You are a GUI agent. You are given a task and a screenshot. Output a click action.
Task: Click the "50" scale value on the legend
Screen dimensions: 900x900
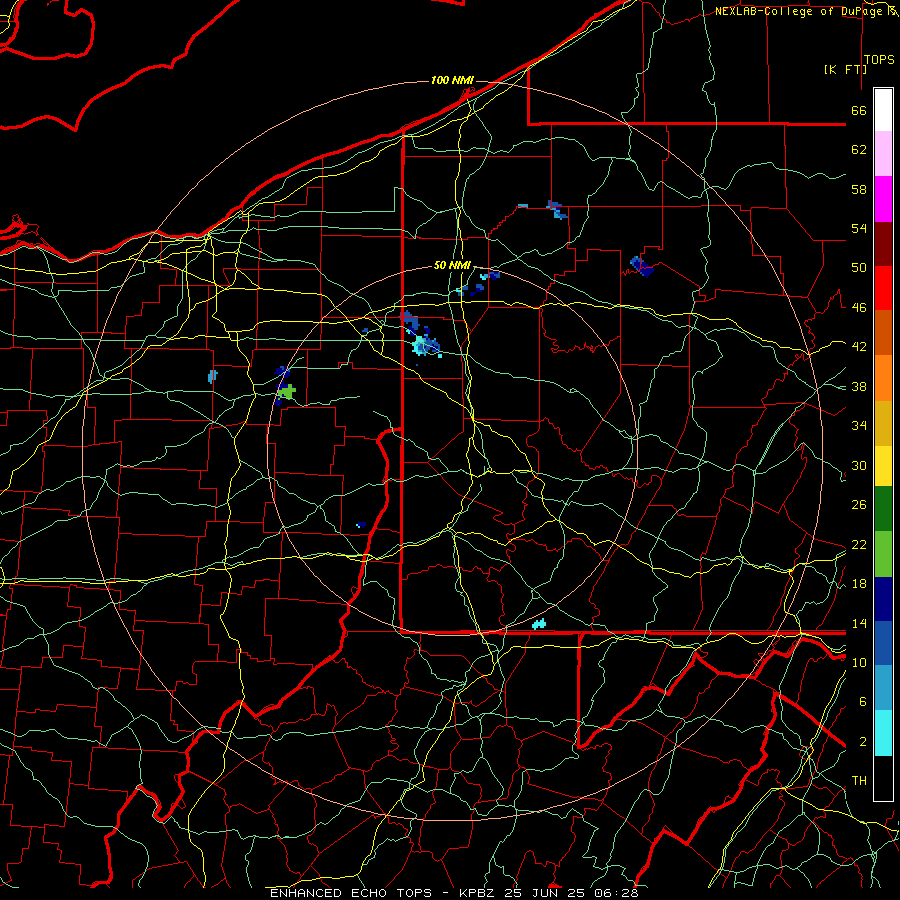click(x=859, y=268)
